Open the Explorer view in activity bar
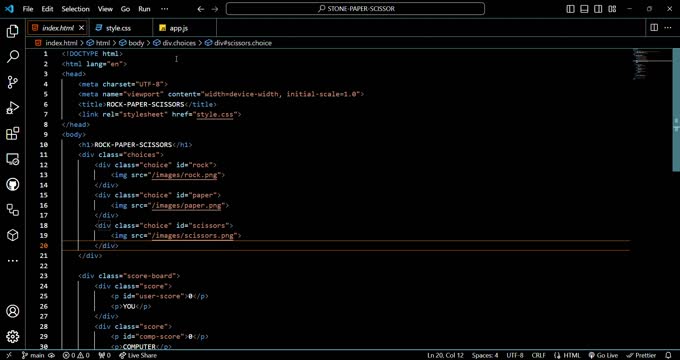The image size is (680, 360). point(13,31)
